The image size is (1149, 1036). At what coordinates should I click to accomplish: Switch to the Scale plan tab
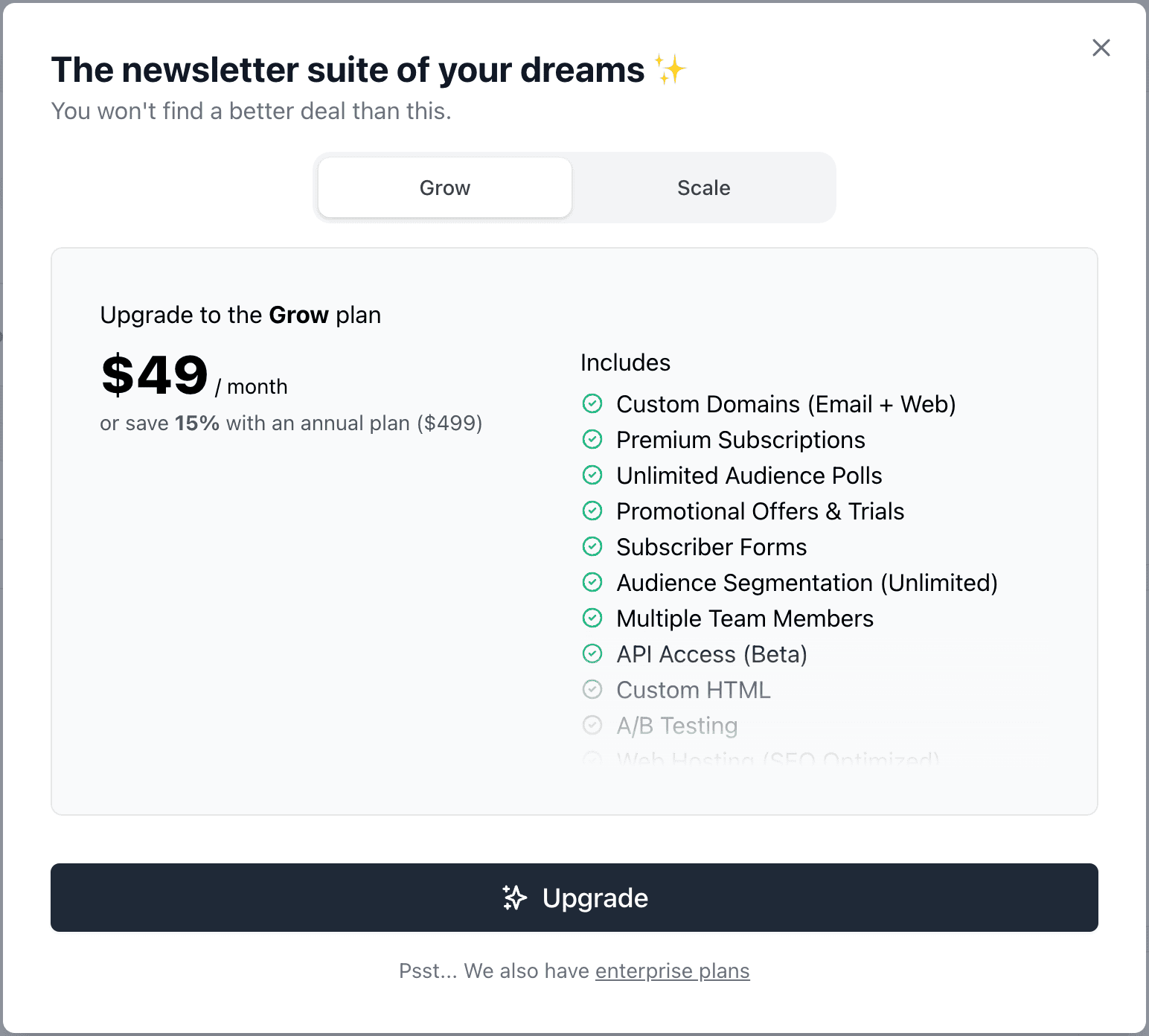(x=703, y=188)
